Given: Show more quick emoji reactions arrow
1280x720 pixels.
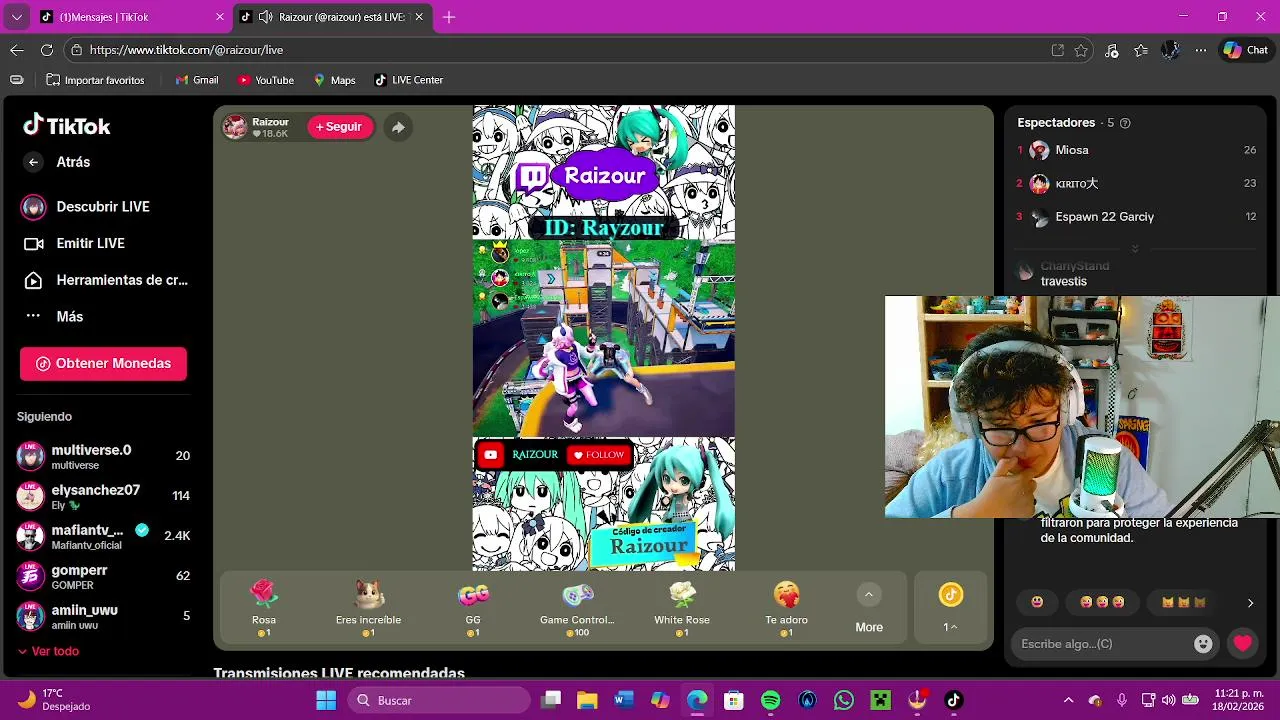Looking at the screenshot, I should (1250, 603).
